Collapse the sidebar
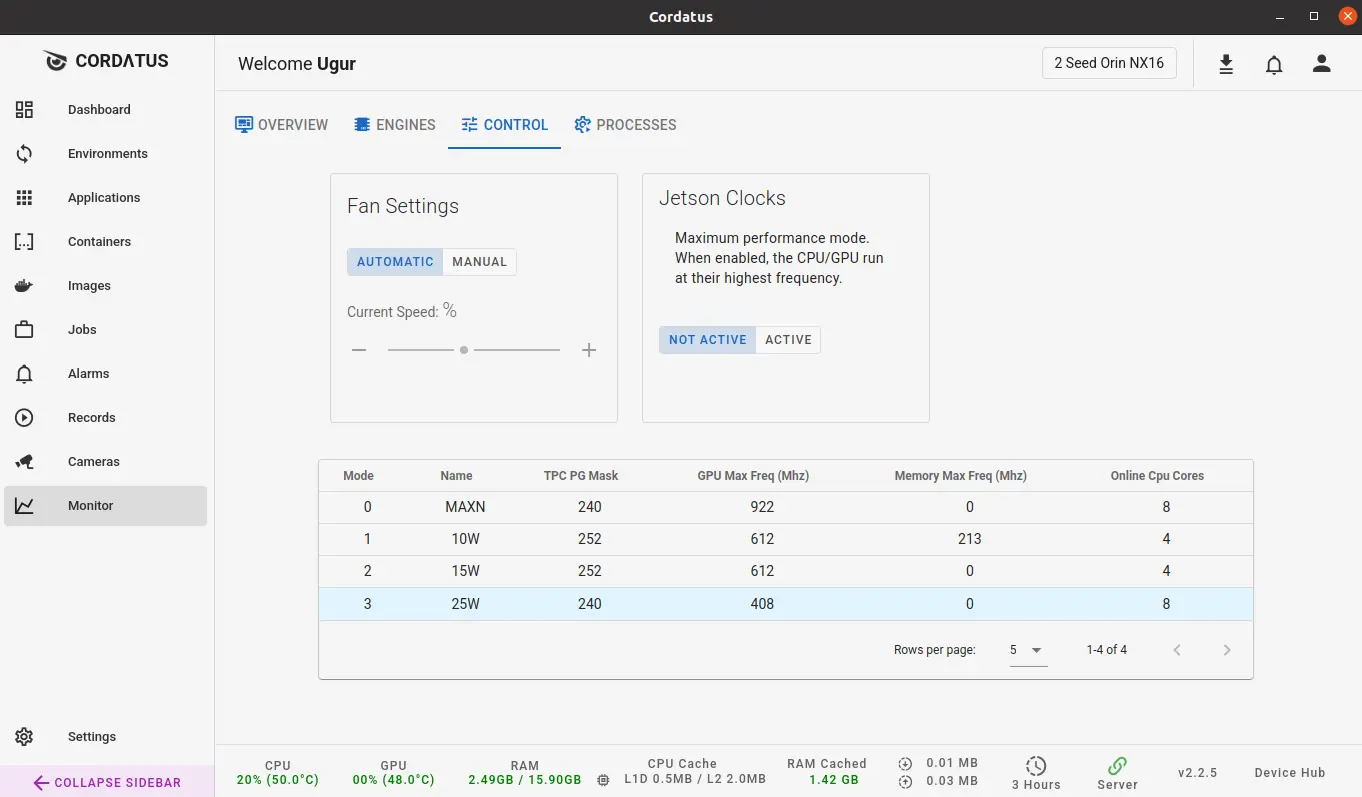The width and height of the screenshot is (1362, 797). pos(107,782)
